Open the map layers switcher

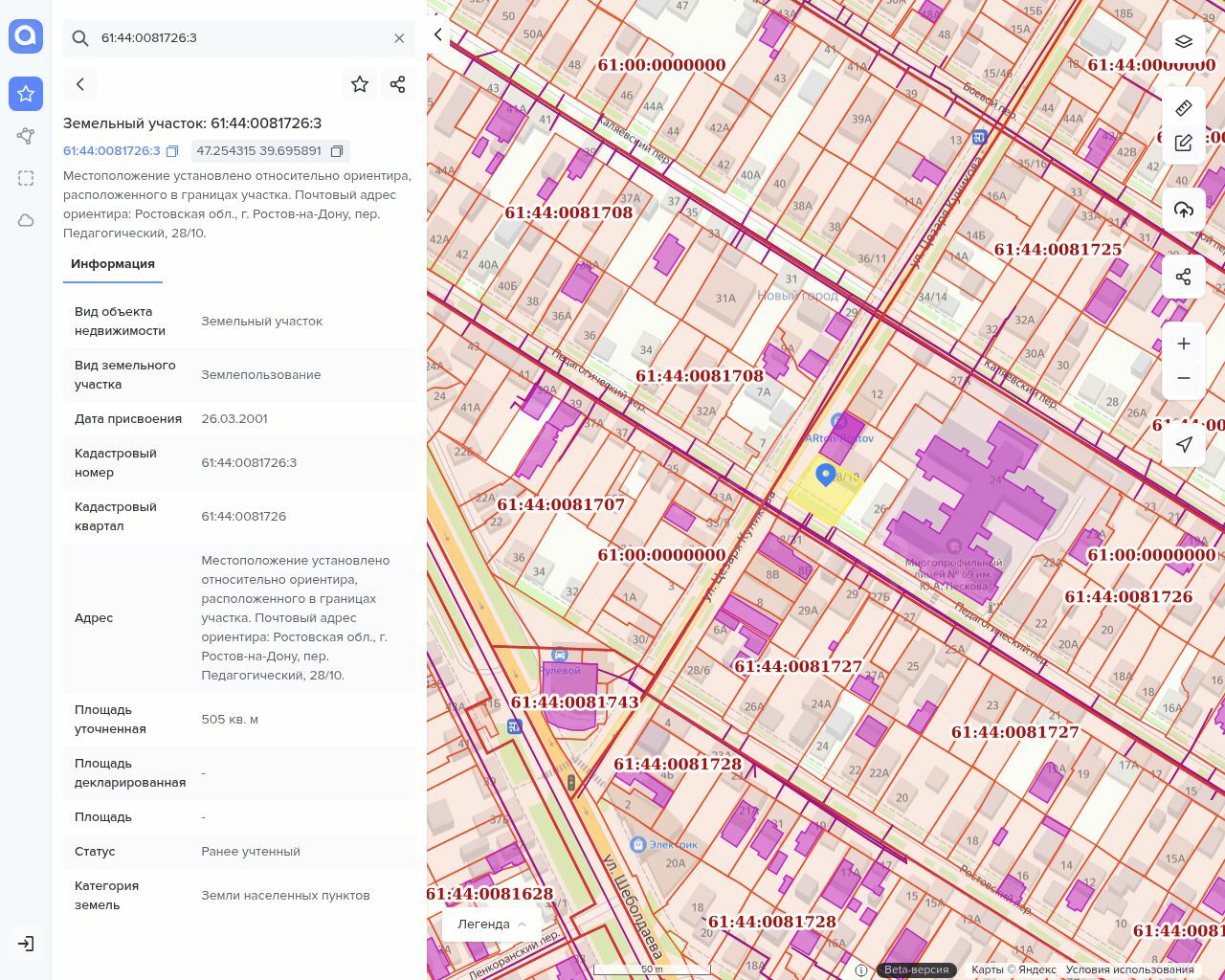pyautogui.click(x=1184, y=41)
